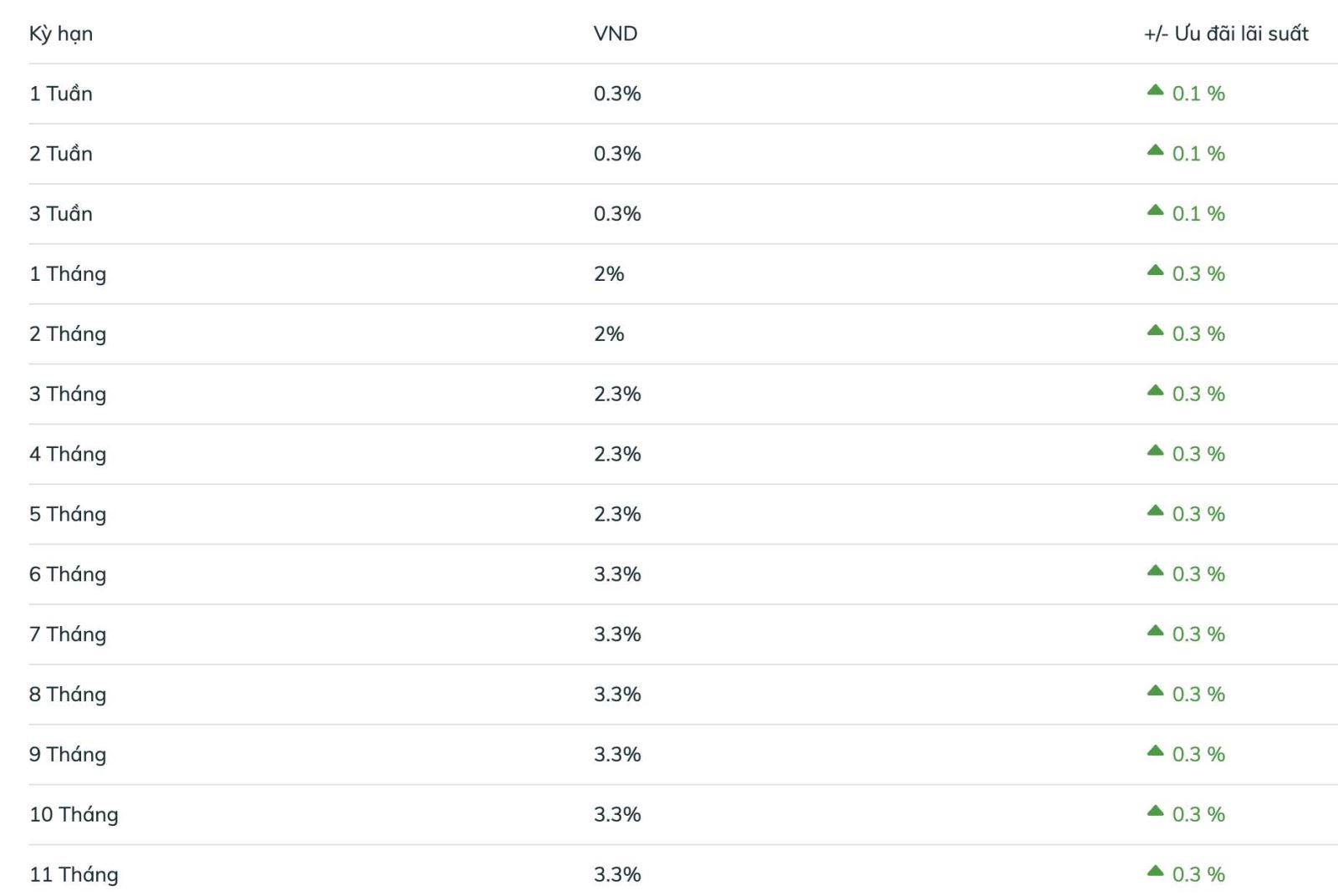Click the VND column header

[x=615, y=33]
